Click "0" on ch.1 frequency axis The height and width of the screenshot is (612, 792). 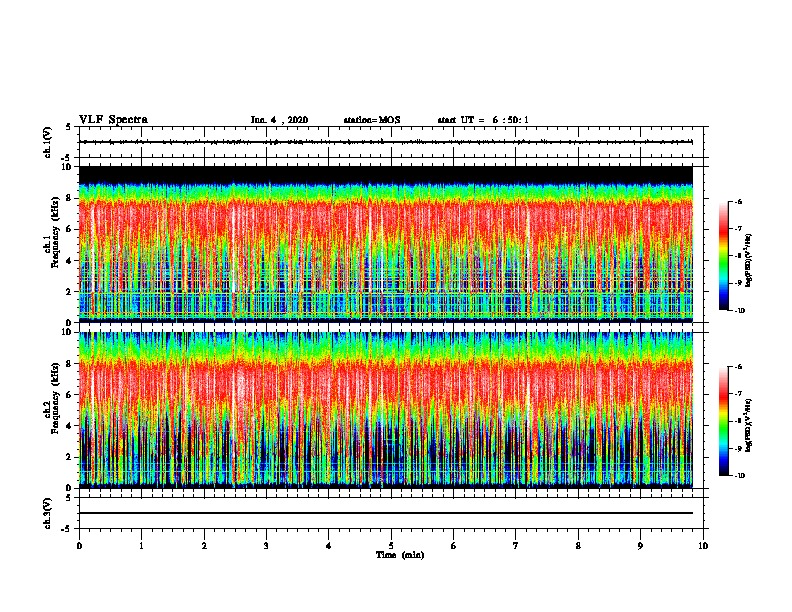70,323
